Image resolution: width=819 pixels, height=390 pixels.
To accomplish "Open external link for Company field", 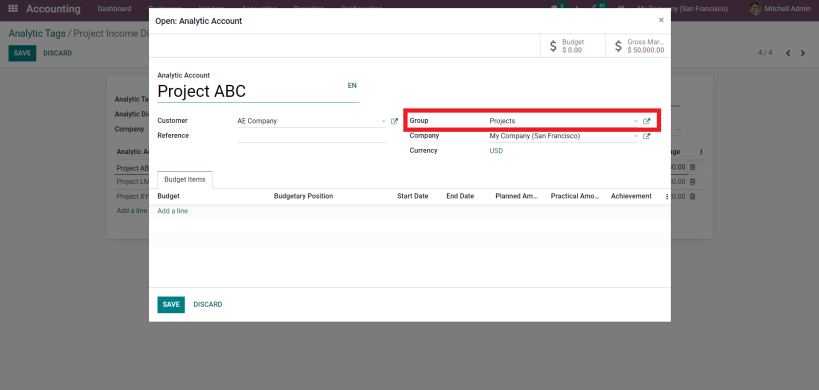I will point(646,136).
